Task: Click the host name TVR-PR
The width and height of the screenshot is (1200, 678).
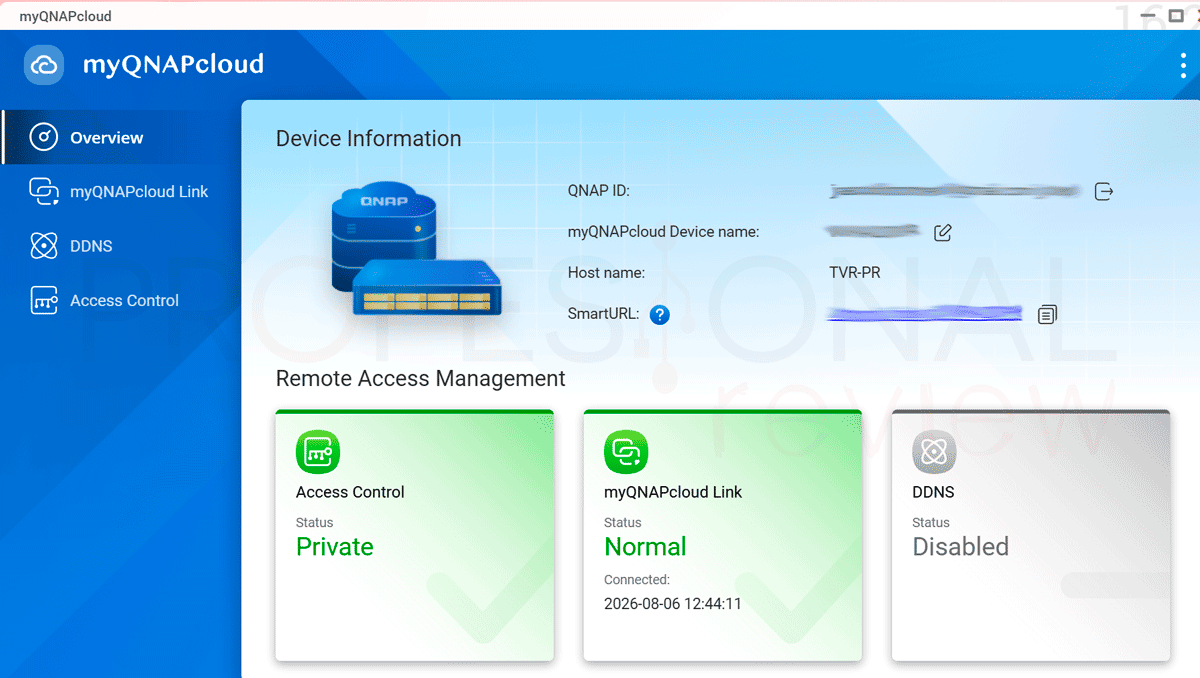Action: [x=855, y=272]
